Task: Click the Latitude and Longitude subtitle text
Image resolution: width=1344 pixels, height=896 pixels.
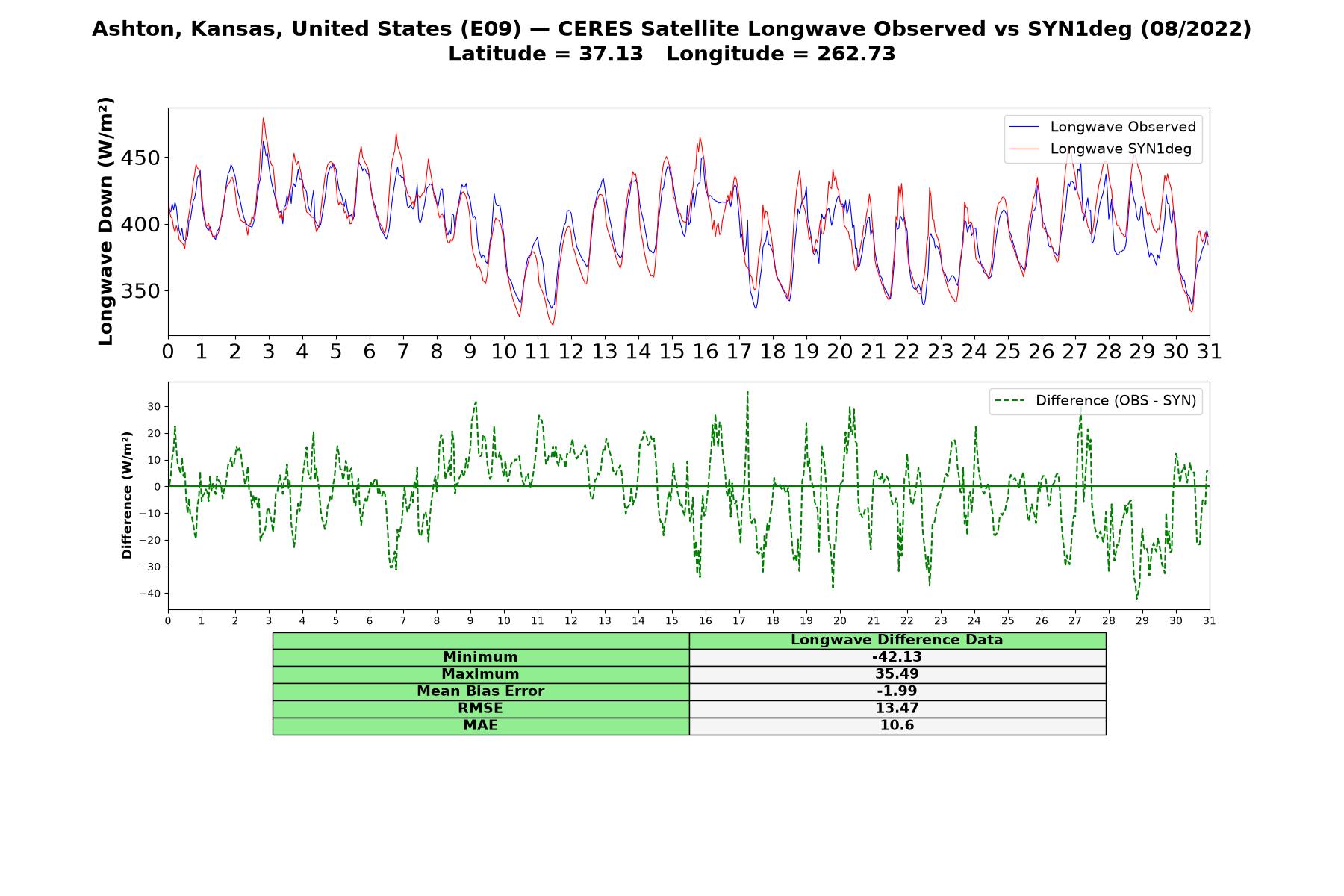Action: pos(671,54)
